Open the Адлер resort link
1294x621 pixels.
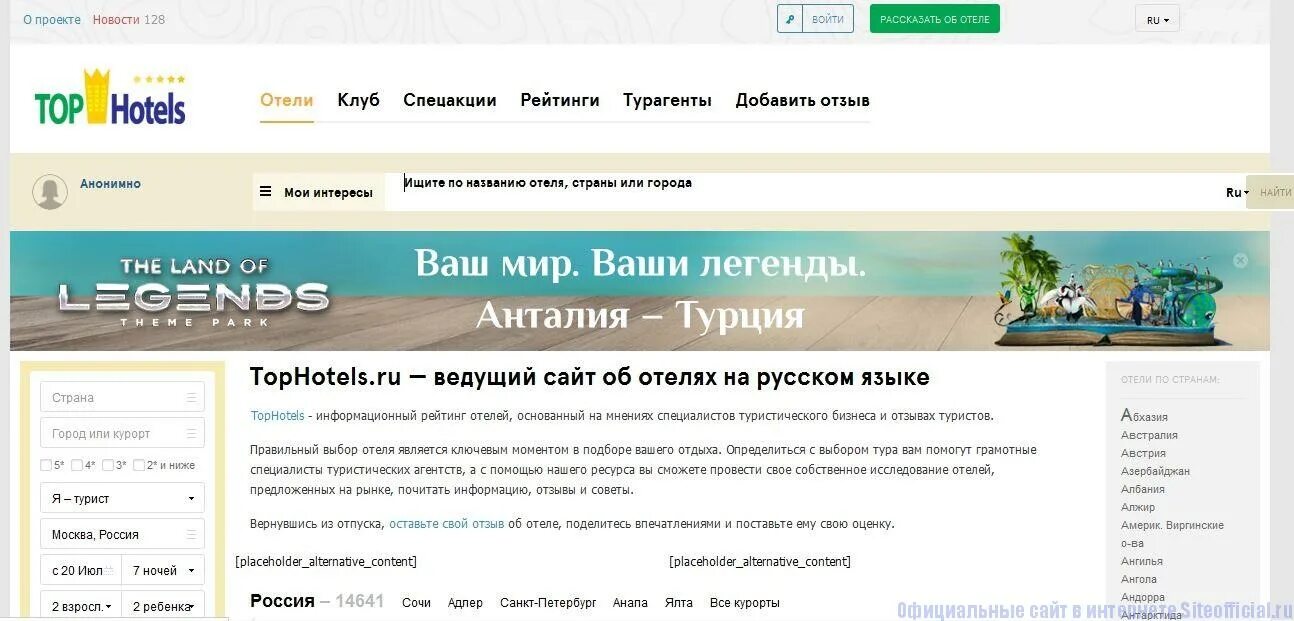coord(465,603)
